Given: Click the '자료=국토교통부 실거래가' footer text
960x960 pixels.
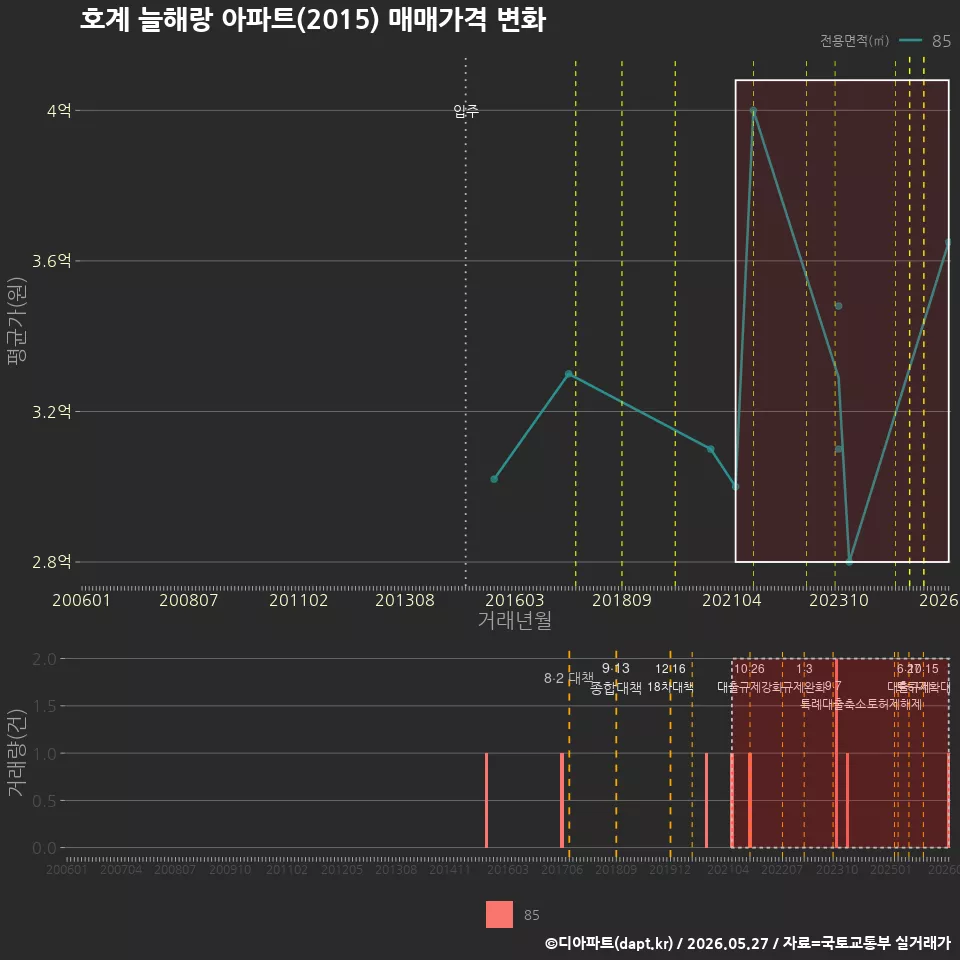Looking at the screenshot, I should pyautogui.click(x=867, y=943).
